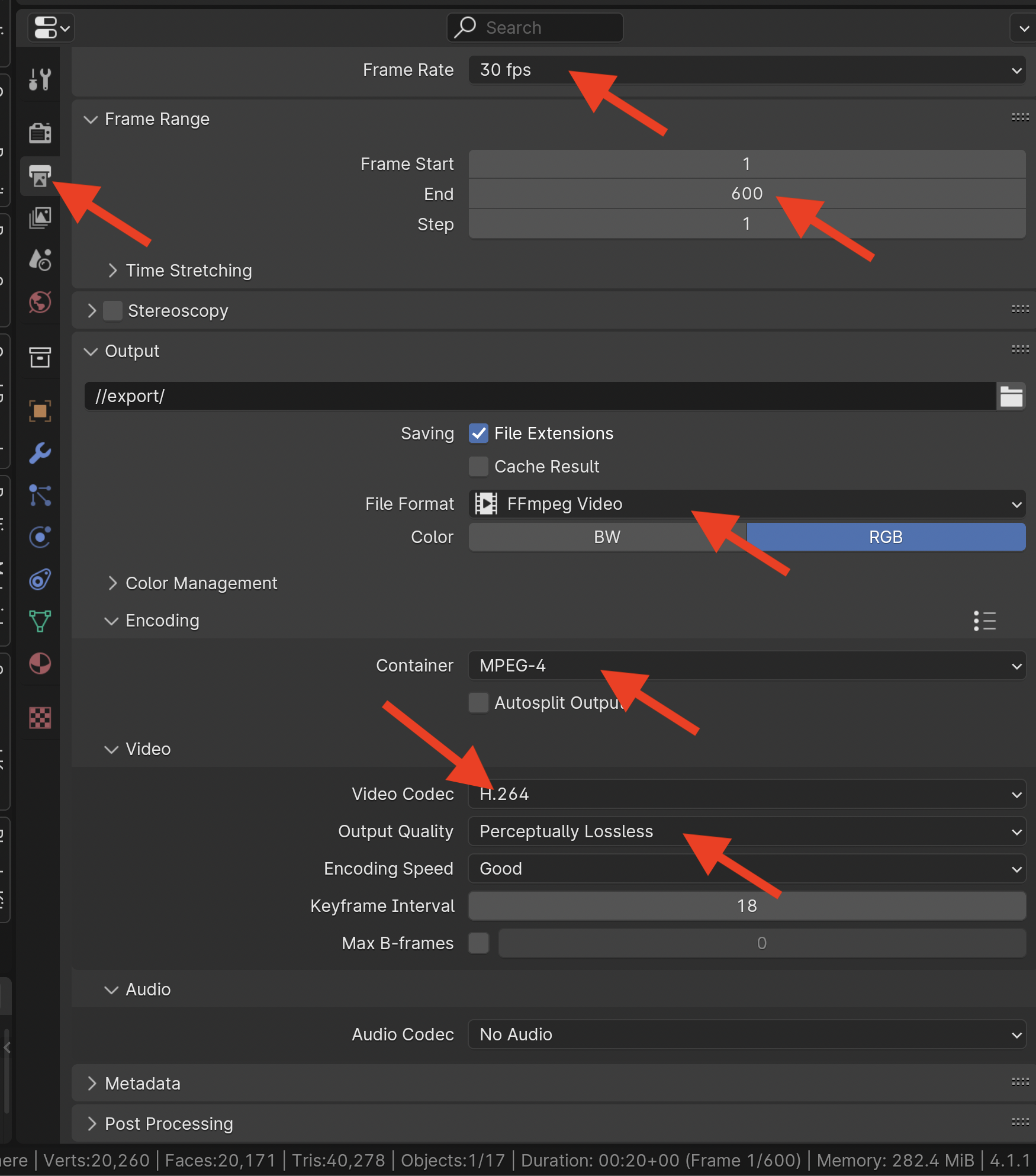Enable the Cache Result checkbox

(x=478, y=467)
